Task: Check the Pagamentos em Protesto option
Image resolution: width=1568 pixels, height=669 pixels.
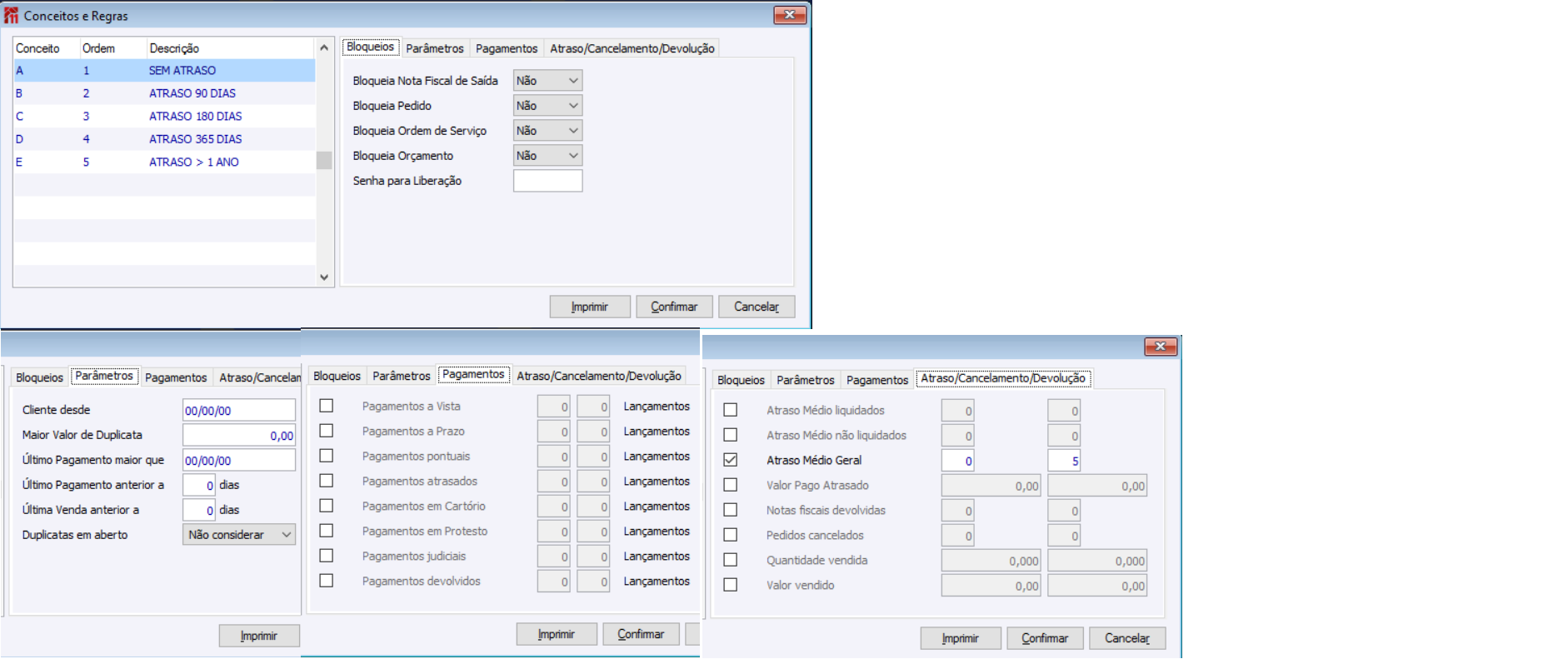Action: pos(327,531)
